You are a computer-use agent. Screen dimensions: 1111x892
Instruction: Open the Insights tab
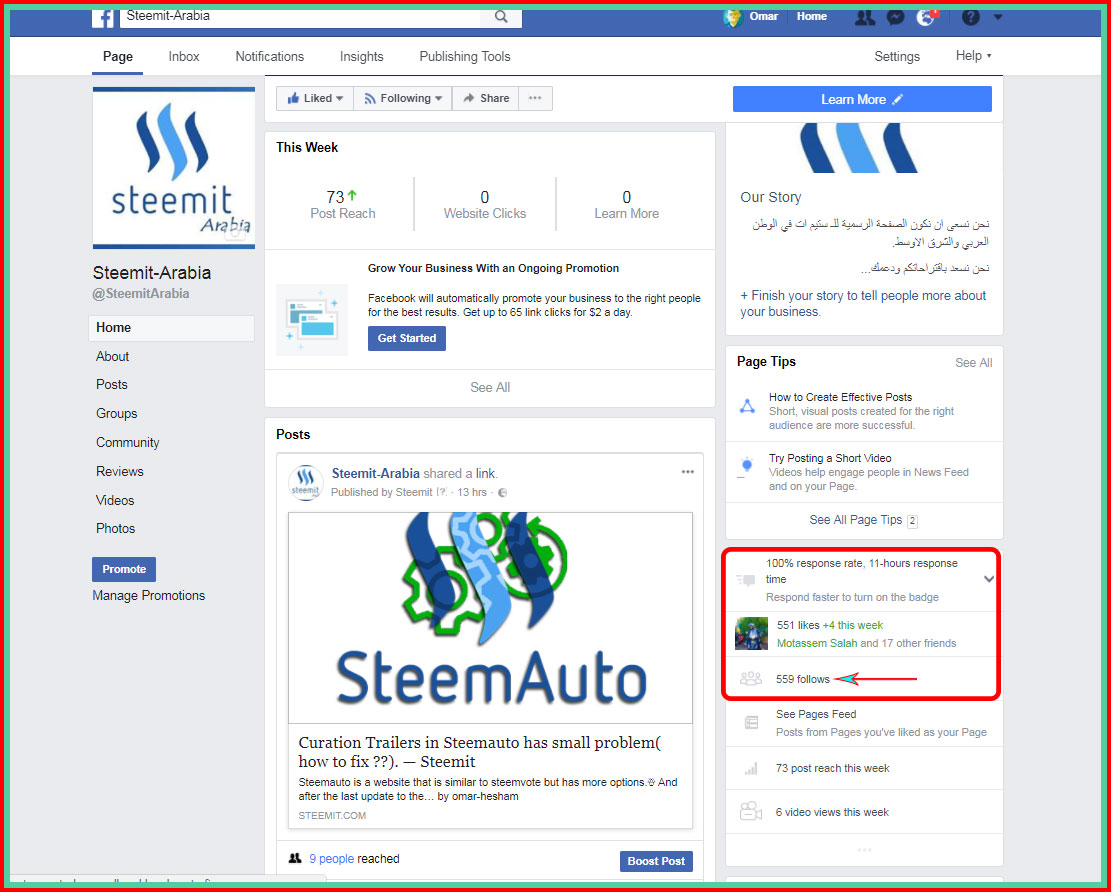point(361,57)
